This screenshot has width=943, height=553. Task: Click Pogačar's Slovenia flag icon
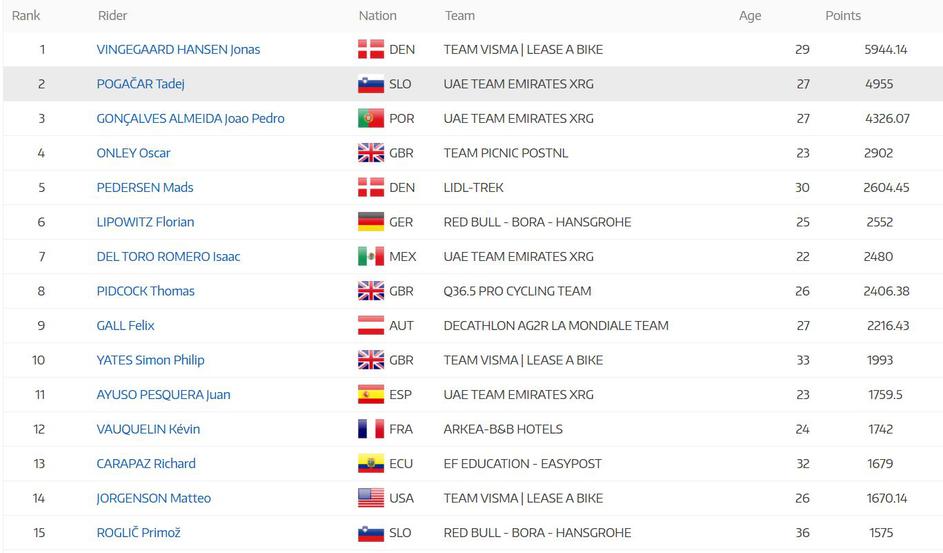click(371, 84)
